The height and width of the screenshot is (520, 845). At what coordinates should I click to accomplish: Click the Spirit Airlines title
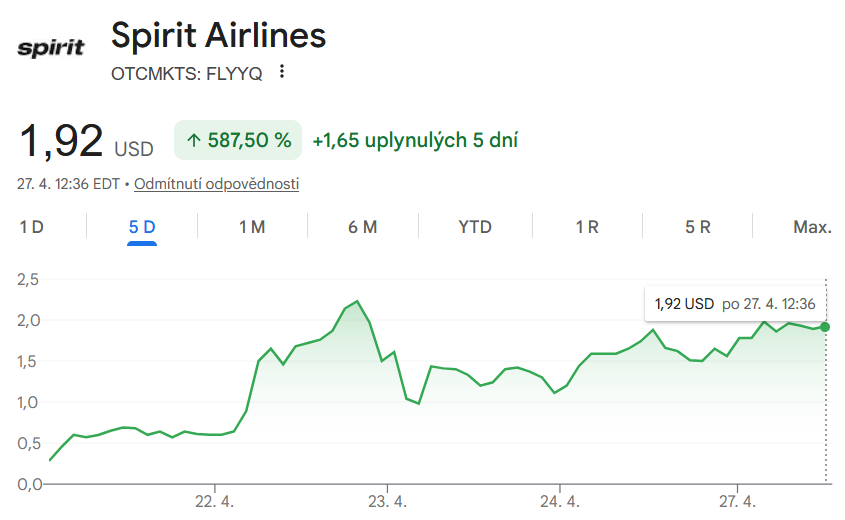[x=219, y=35]
